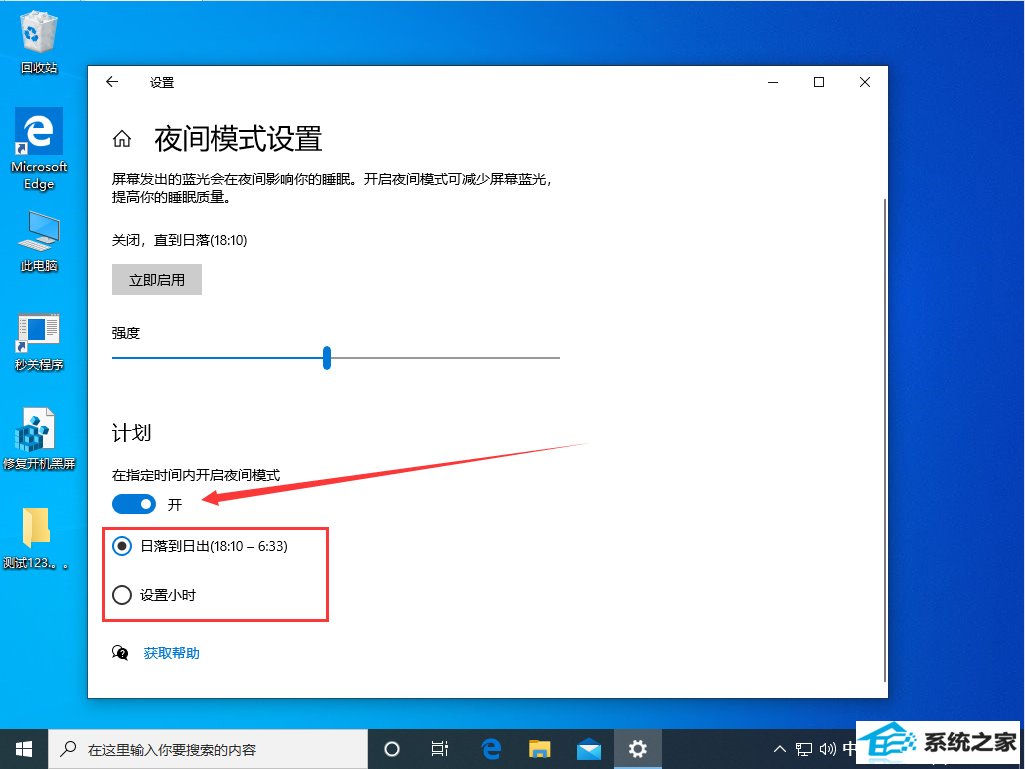The image size is (1025, 769).
Task: Open Cortana circle icon on taskbar
Action: tap(391, 749)
